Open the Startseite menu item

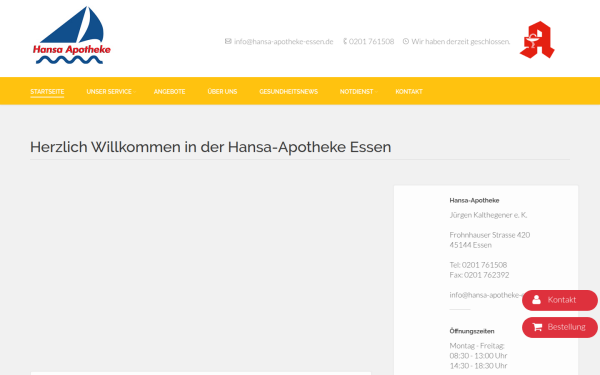coord(47,91)
